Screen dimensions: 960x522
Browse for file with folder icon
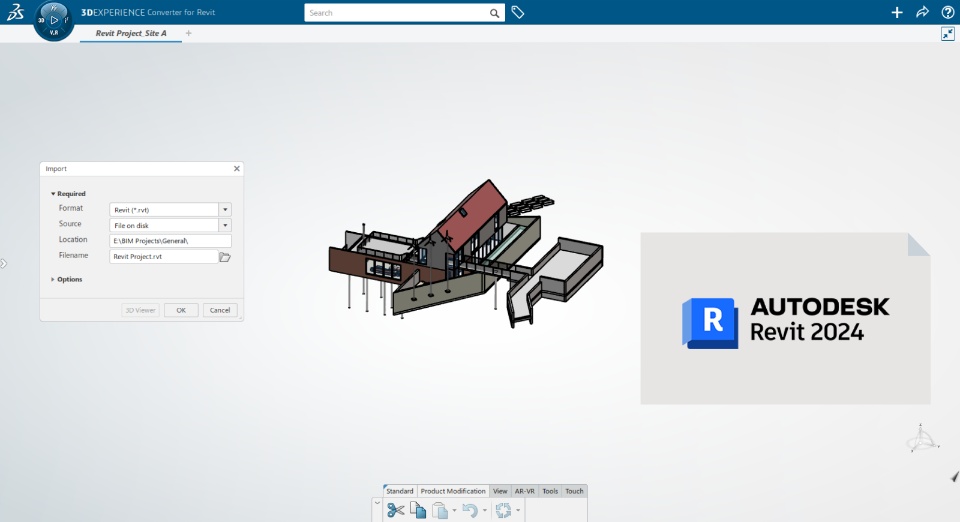tap(225, 257)
